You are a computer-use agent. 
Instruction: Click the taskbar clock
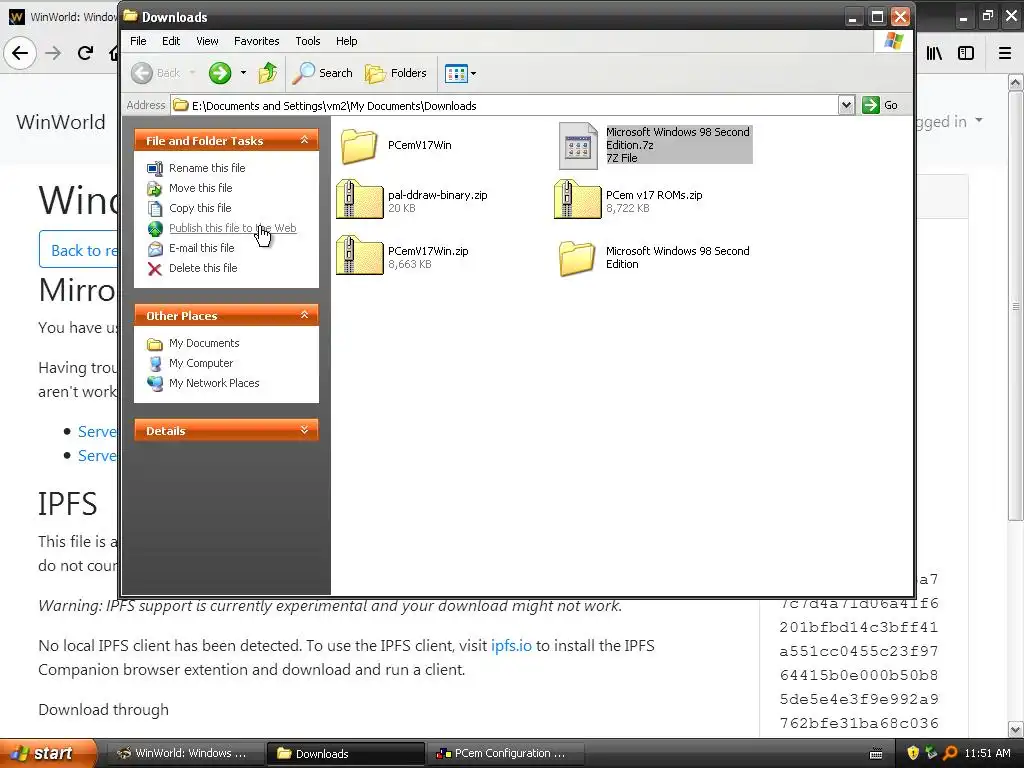987,753
